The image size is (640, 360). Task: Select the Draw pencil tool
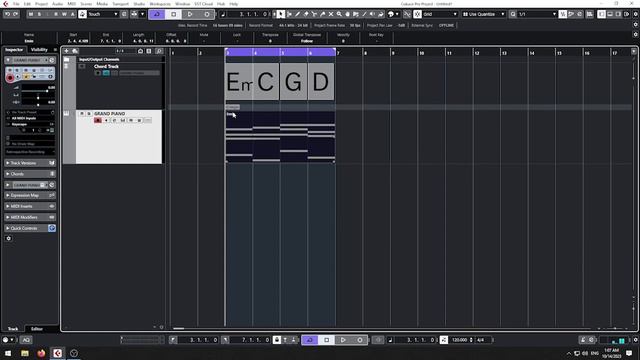[298, 14]
